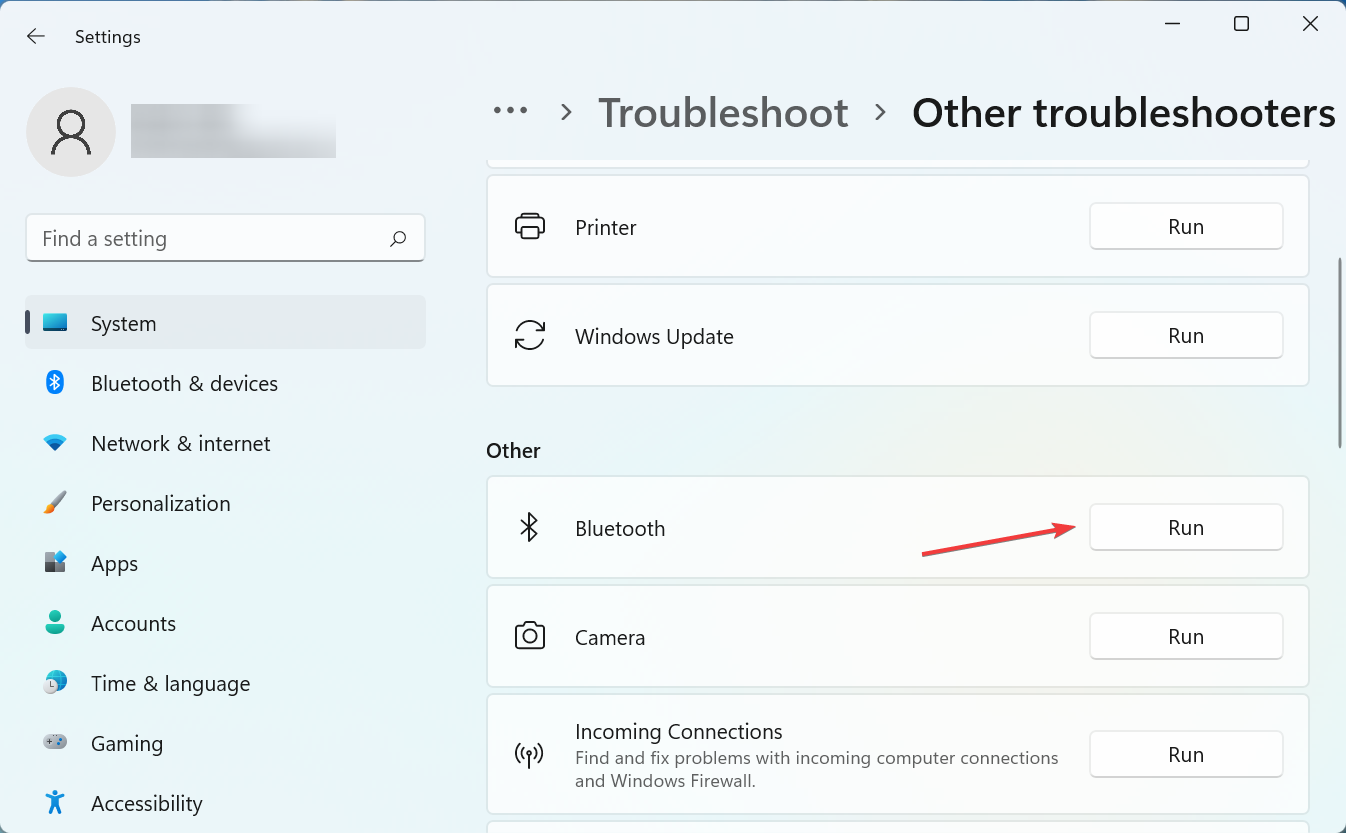
Task: Click the Incoming Connections antenna icon
Action: (x=530, y=755)
